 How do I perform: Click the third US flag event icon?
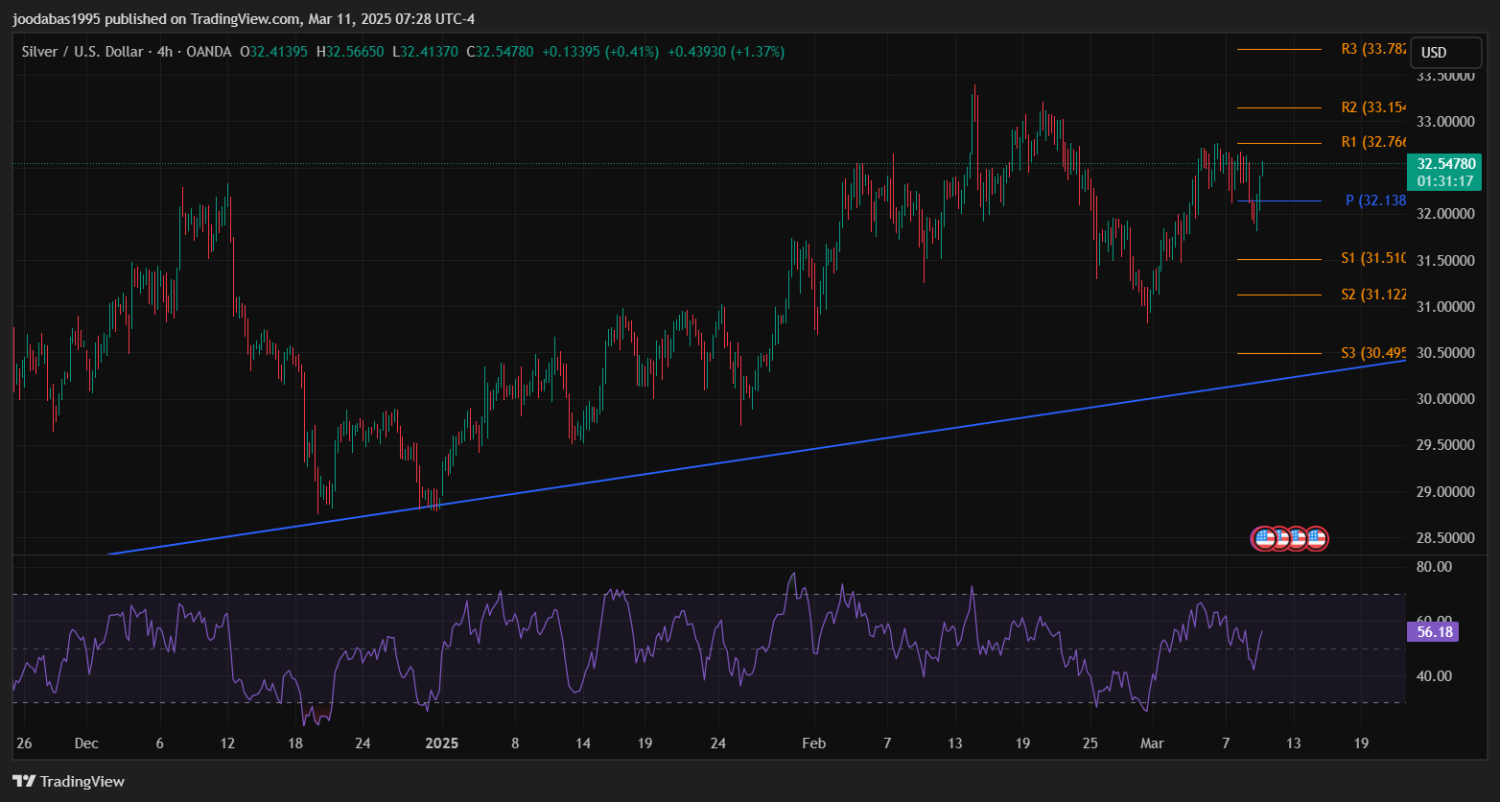coord(1299,538)
